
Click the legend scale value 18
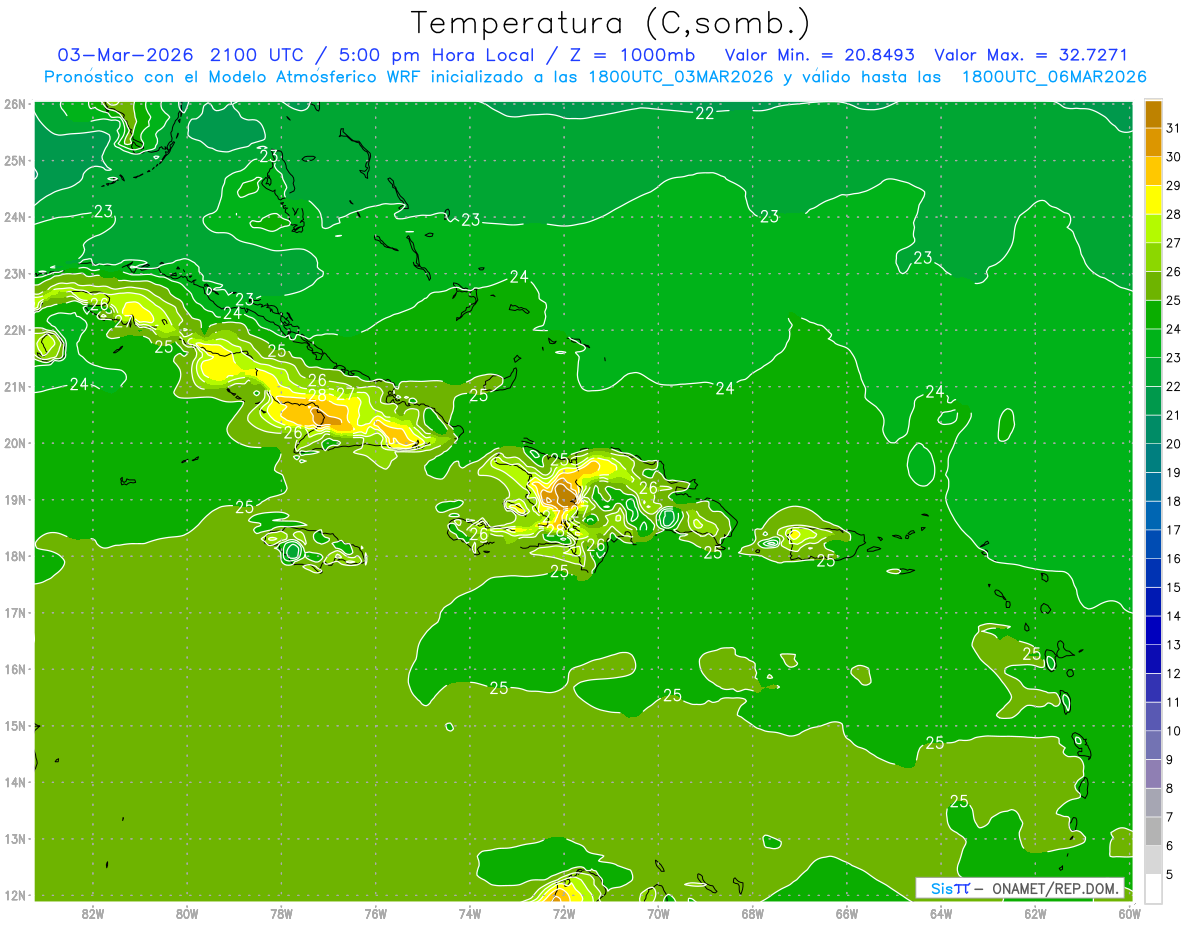[1173, 501]
